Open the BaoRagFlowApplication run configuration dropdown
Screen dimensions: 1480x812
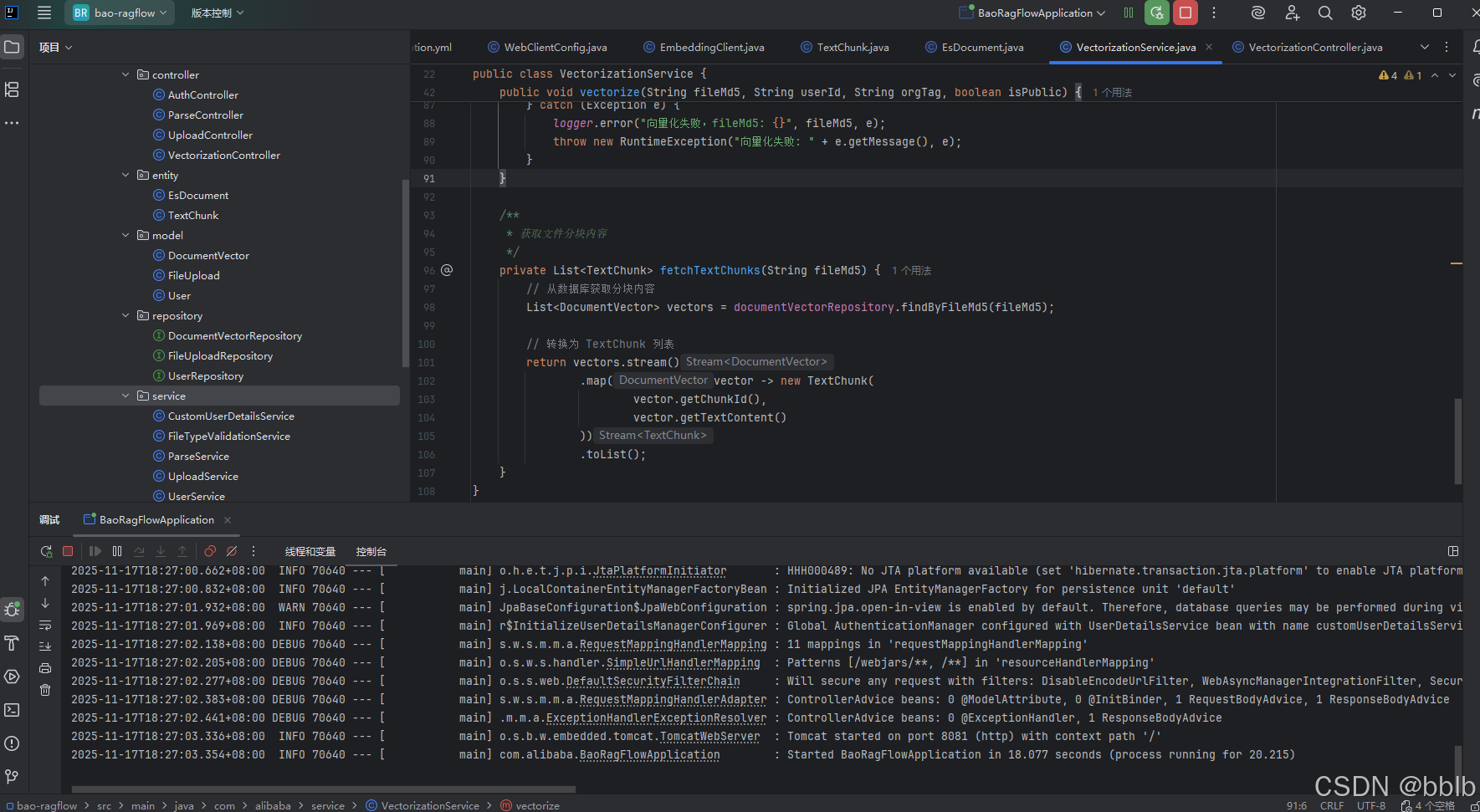click(x=1032, y=13)
